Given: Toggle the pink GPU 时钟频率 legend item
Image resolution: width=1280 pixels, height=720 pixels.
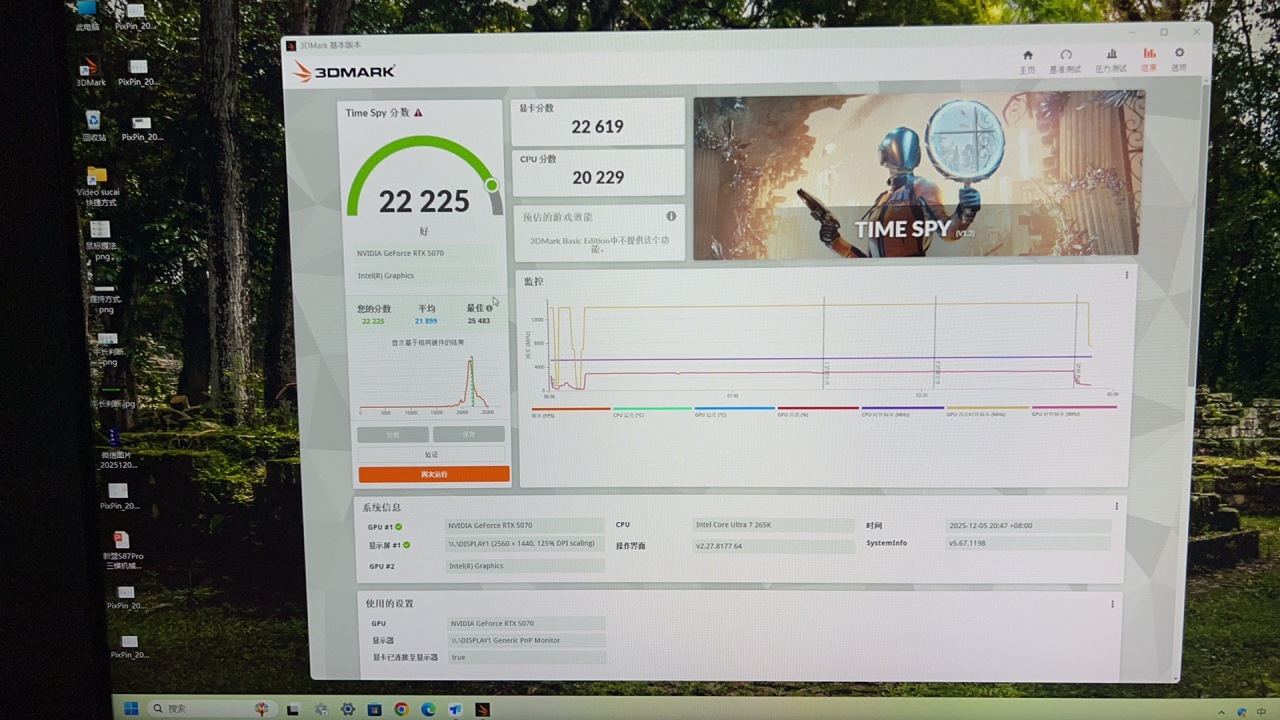Looking at the screenshot, I should [1074, 411].
